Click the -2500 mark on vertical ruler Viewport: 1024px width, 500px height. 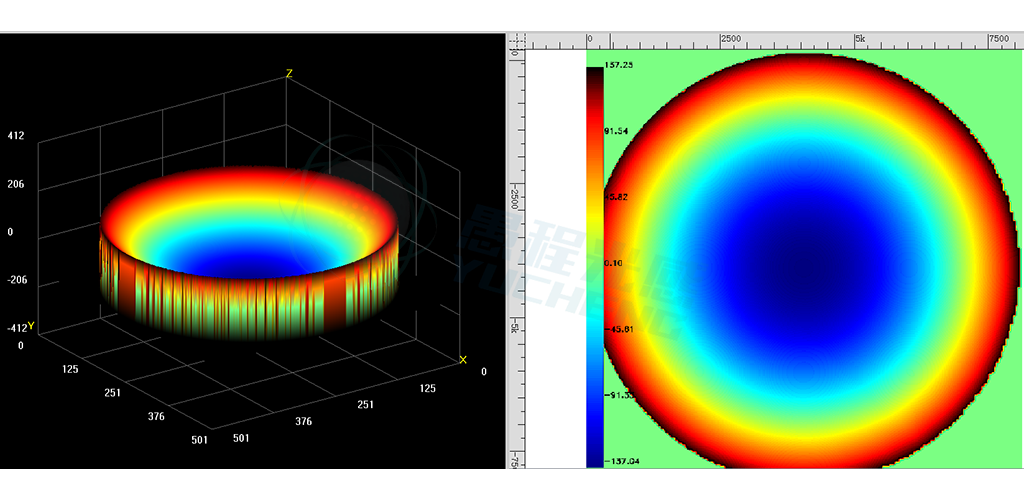(x=515, y=196)
